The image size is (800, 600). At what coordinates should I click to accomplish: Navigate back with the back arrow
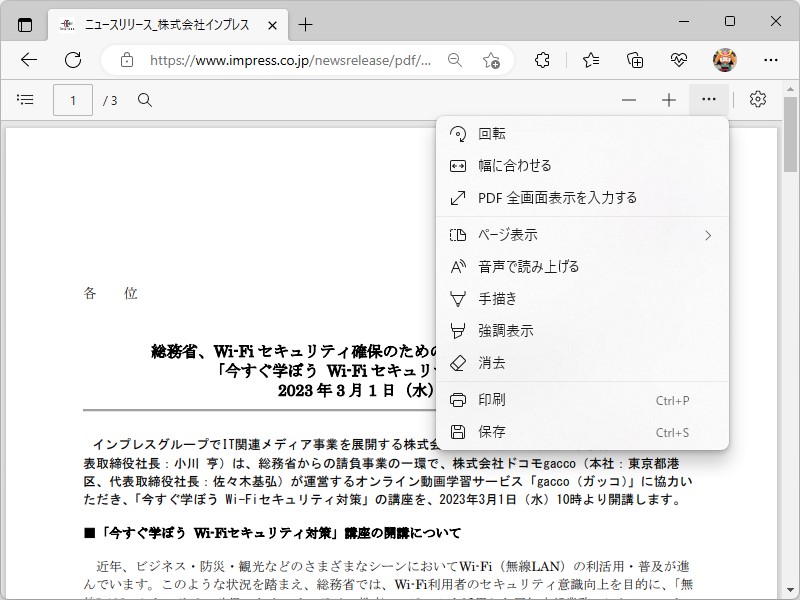[x=28, y=60]
